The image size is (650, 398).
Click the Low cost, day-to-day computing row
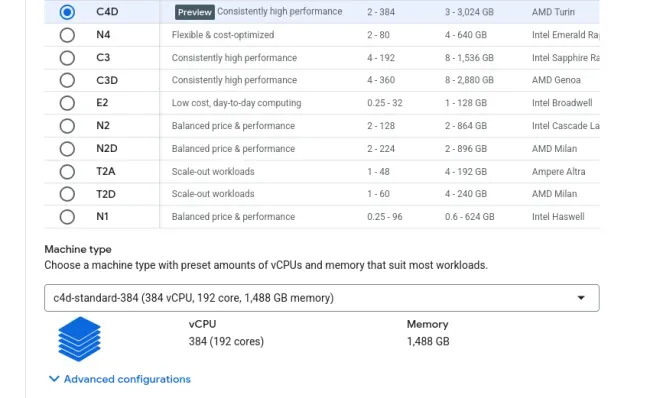tap(322, 103)
